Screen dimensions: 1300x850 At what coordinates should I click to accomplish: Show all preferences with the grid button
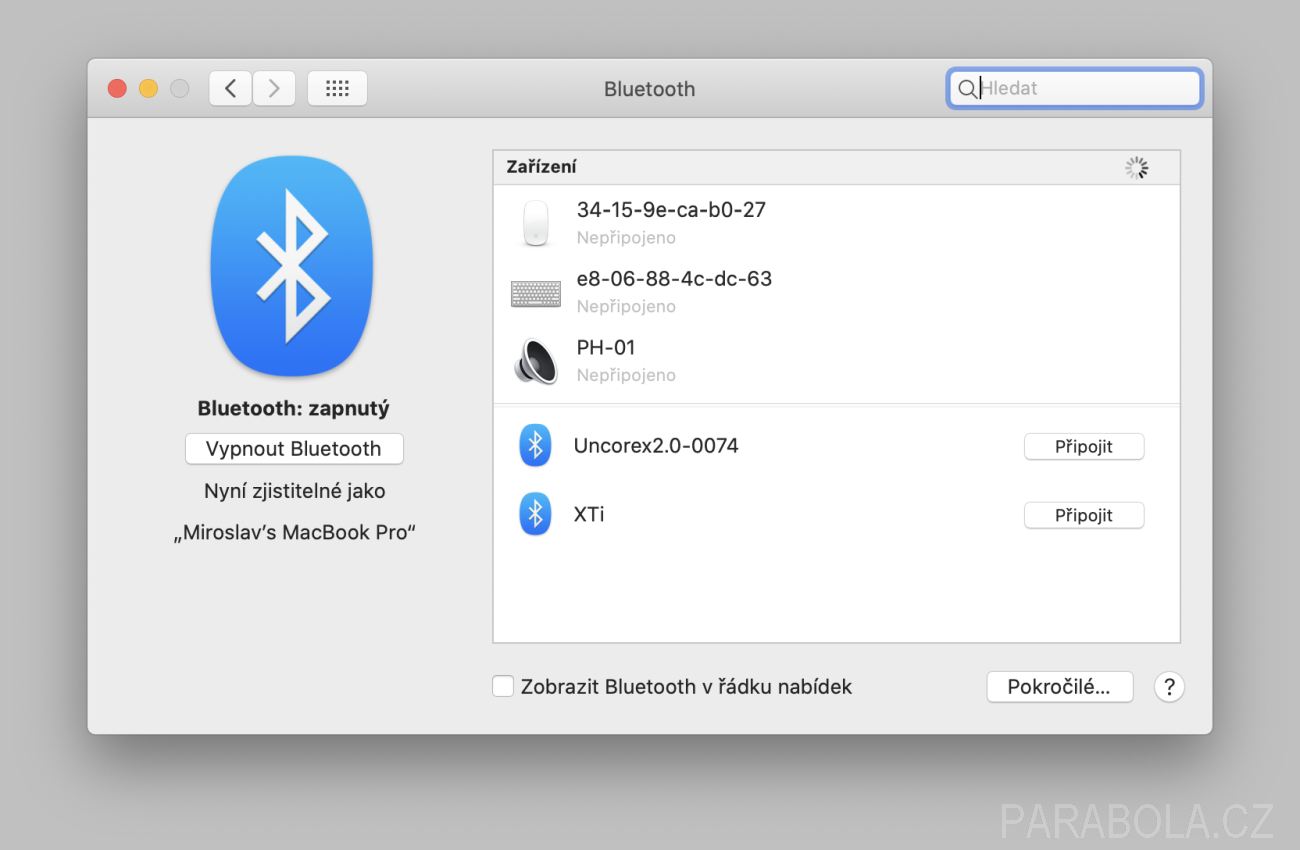point(337,88)
